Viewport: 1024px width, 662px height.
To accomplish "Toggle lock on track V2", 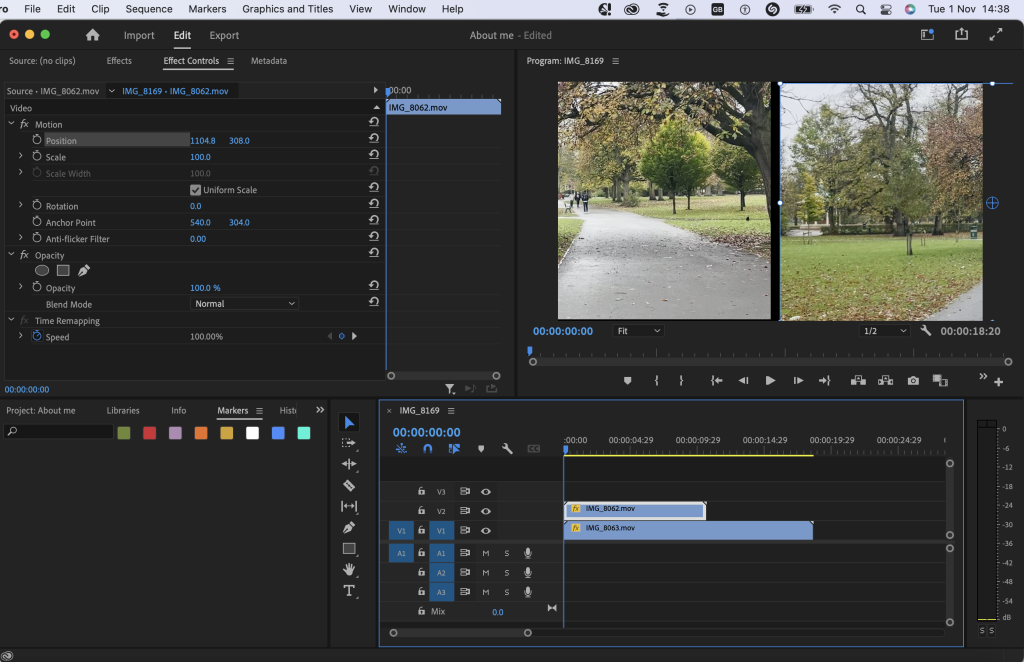I will 421,511.
